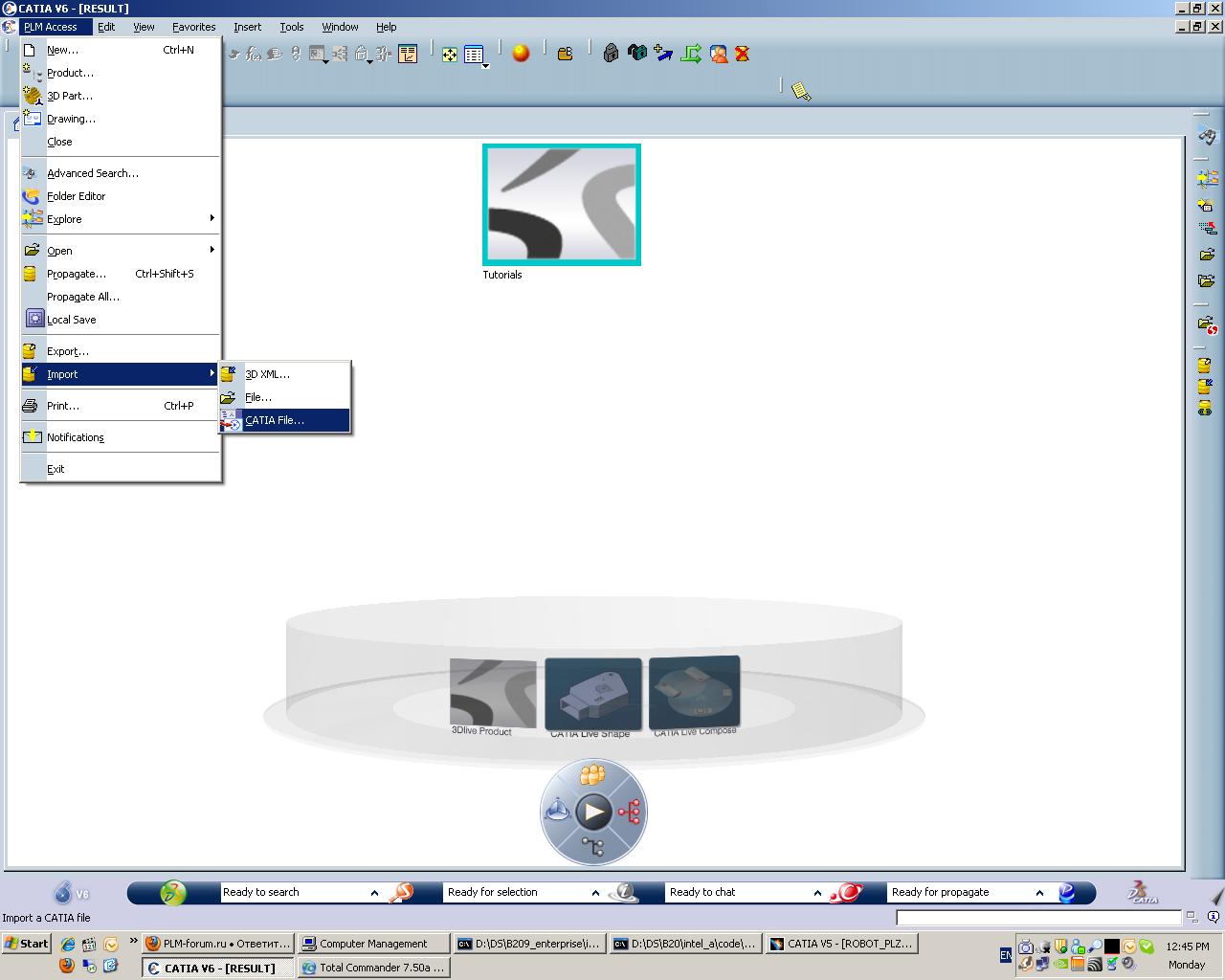Image resolution: width=1225 pixels, height=980 pixels.
Task: Expand the Ready to chat arrow
Action: point(817,893)
